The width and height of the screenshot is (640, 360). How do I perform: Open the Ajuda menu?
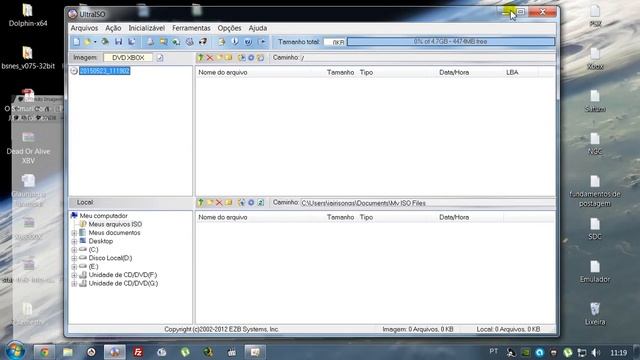click(x=258, y=28)
